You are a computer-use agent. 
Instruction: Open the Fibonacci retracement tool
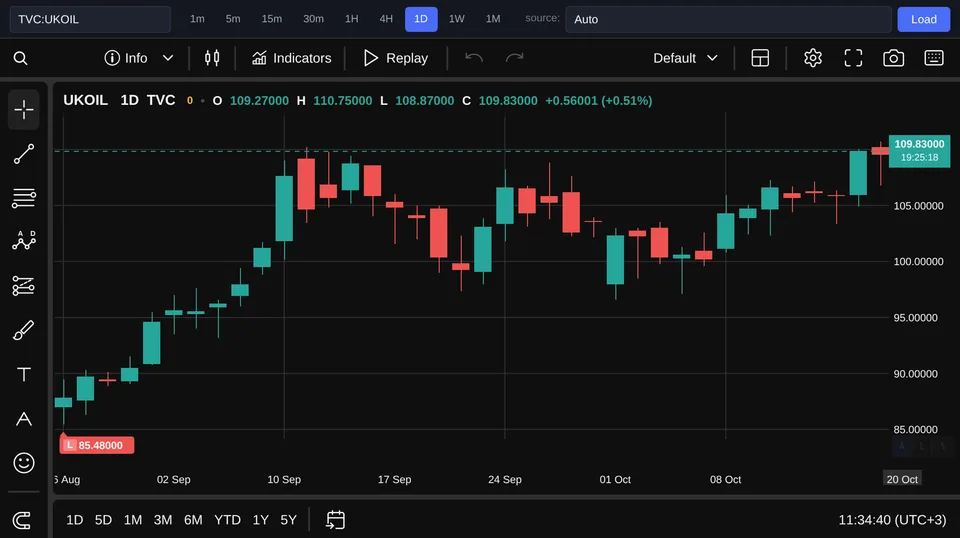tap(24, 198)
